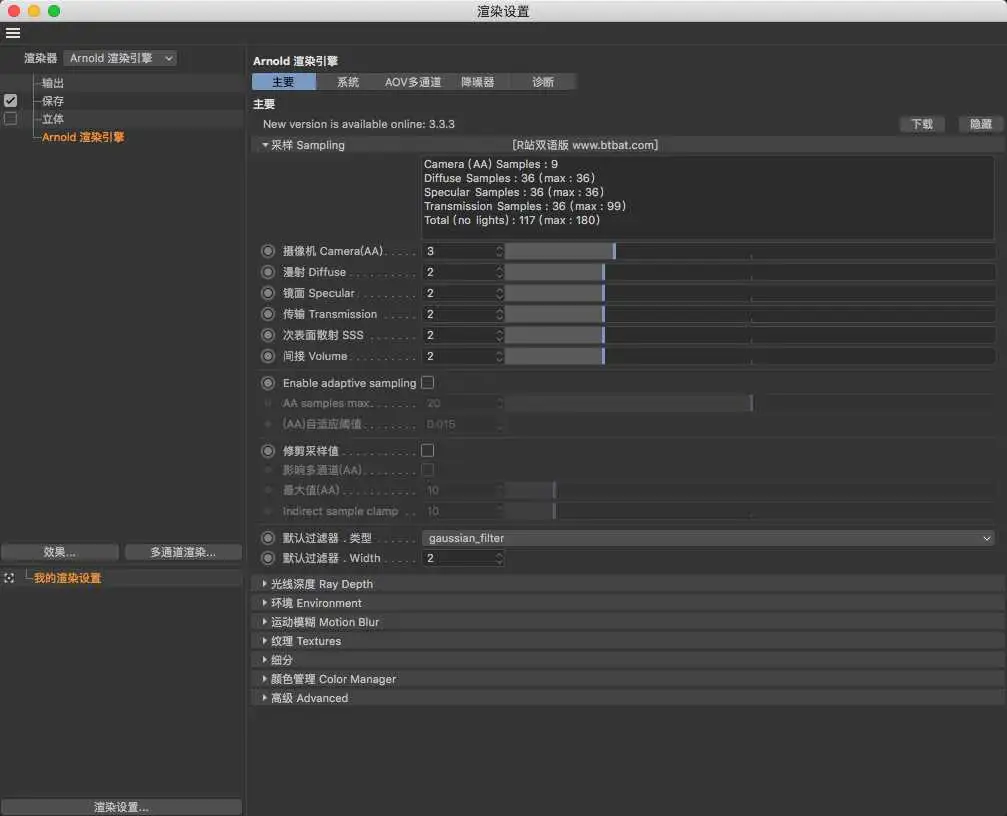The width and height of the screenshot is (1007, 816).
Task: Click the animation dot for 修剪采样值
Action: pyautogui.click(x=268, y=451)
